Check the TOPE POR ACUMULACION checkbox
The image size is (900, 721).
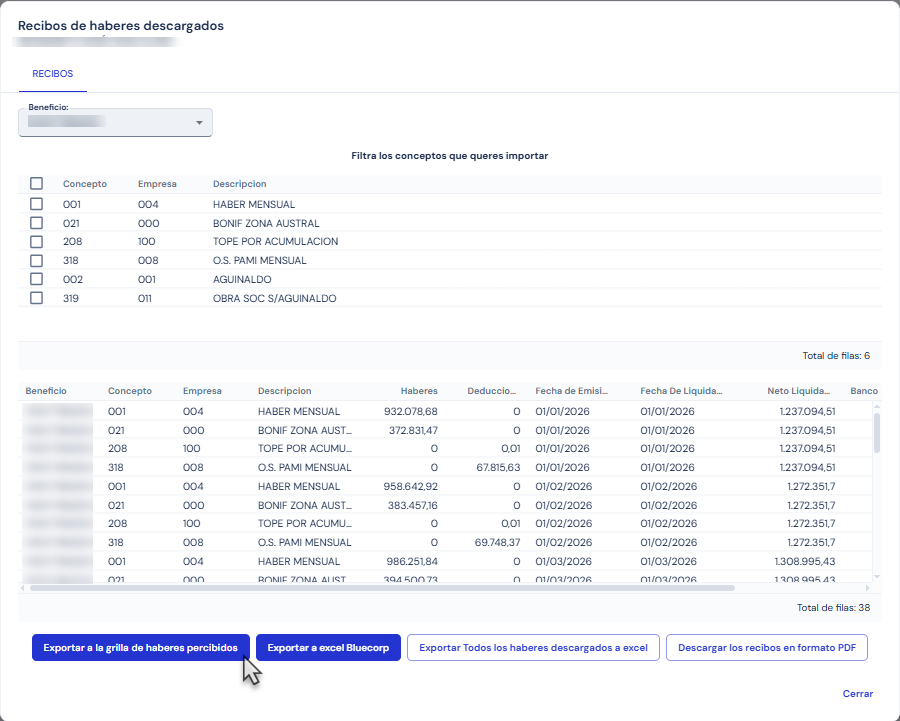[x=36, y=242]
